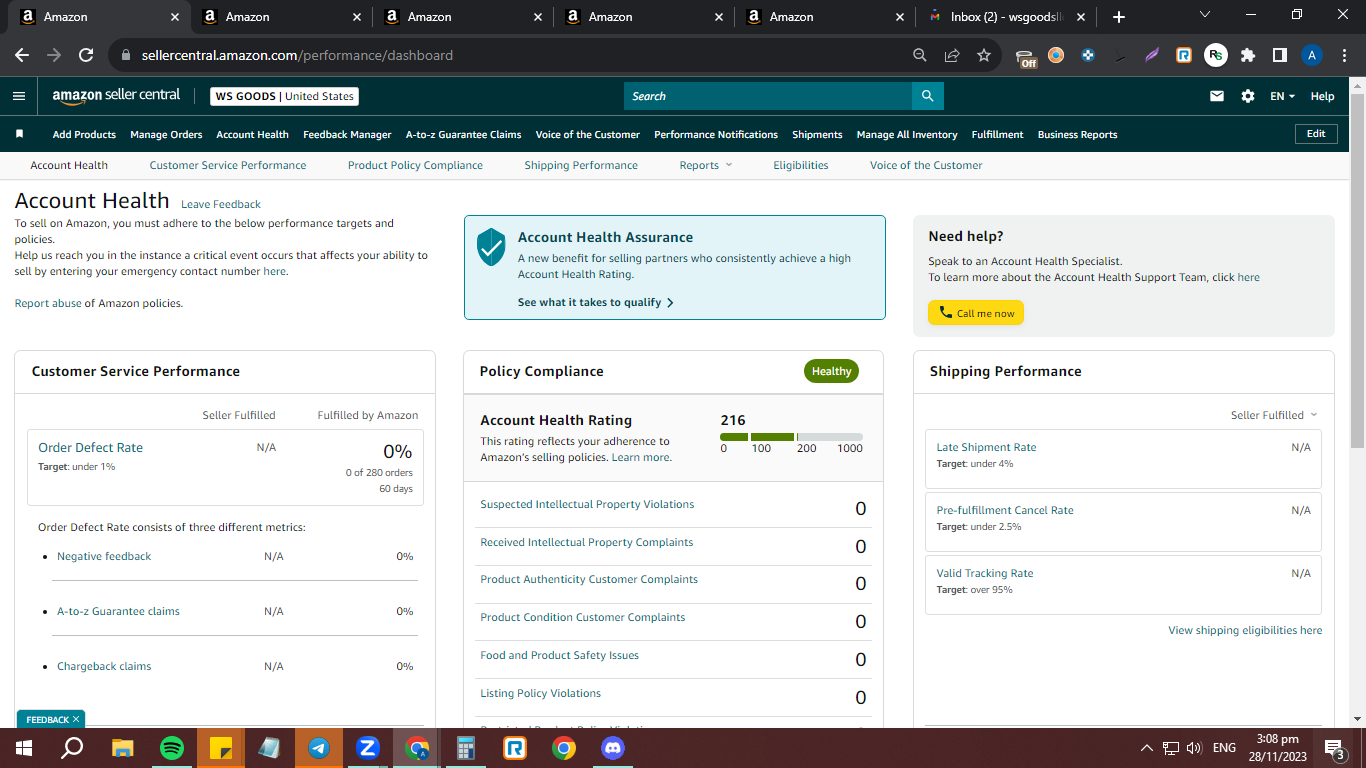Click the Report abuse link
Screen dimensions: 1366x768
pos(48,303)
